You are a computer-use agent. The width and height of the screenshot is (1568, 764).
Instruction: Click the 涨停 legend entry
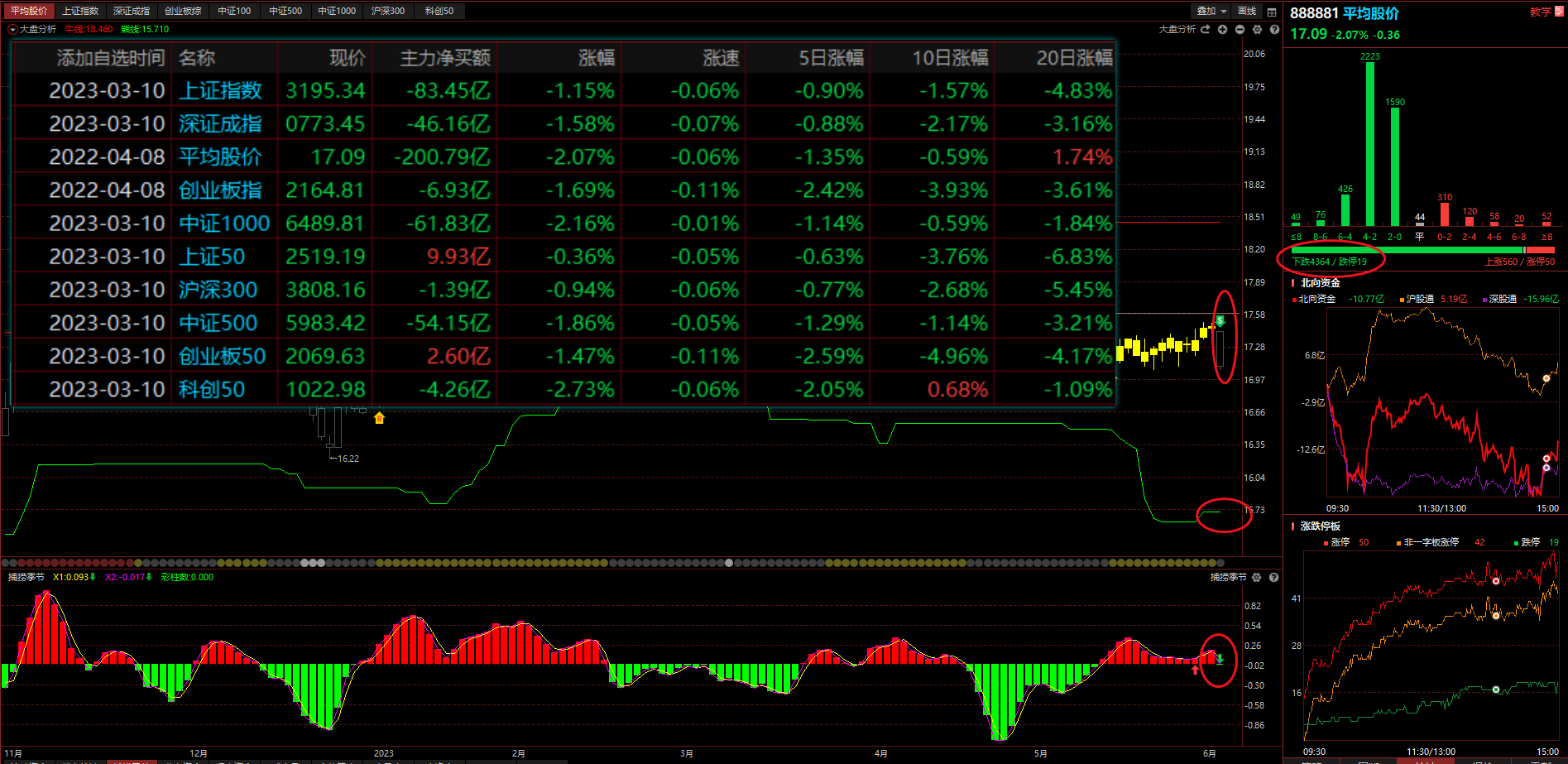pyautogui.click(x=1336, y=542)
